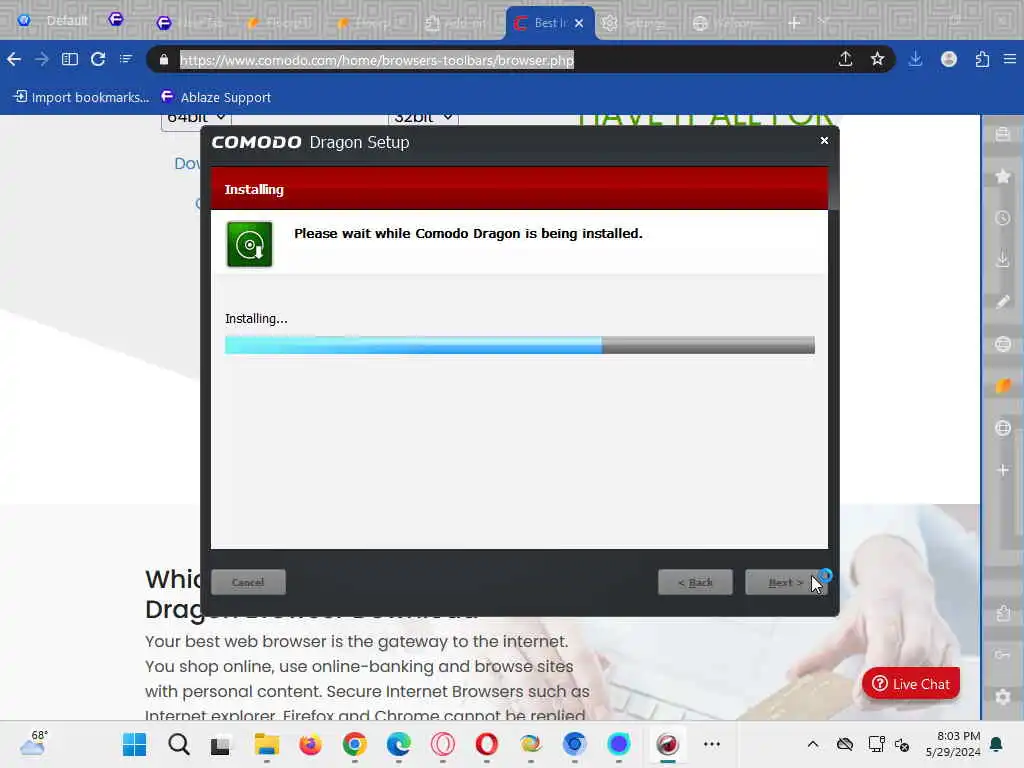Click Import bookmarks in bookmarks bar
The image size is (1024, 768).
pos(82,97)
